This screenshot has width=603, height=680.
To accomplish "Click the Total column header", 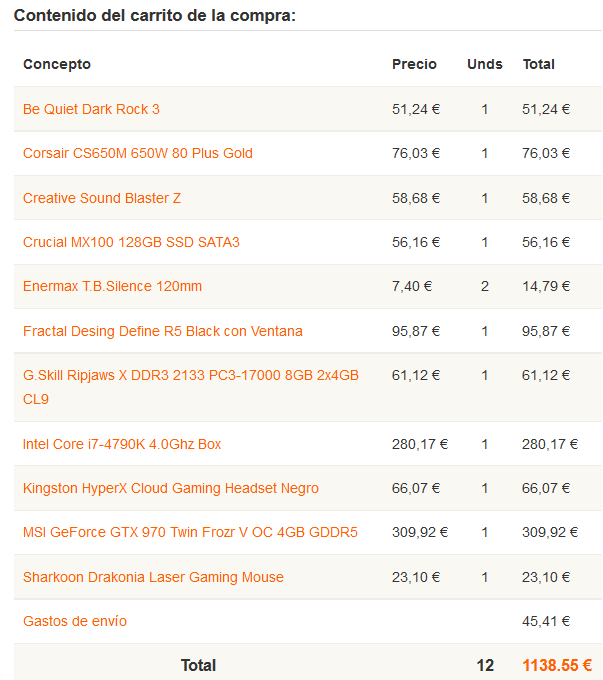I will 538,64.
